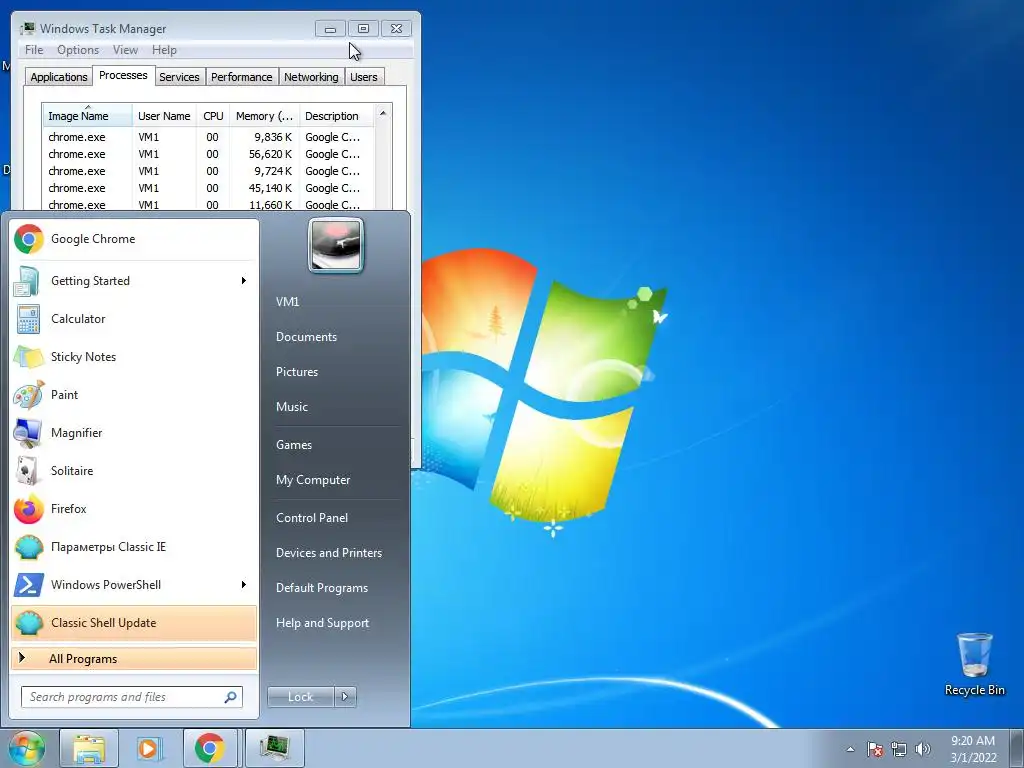1024x768 pixels.
Task: Open Classic Shell Update
Action: tap(134, 623)
